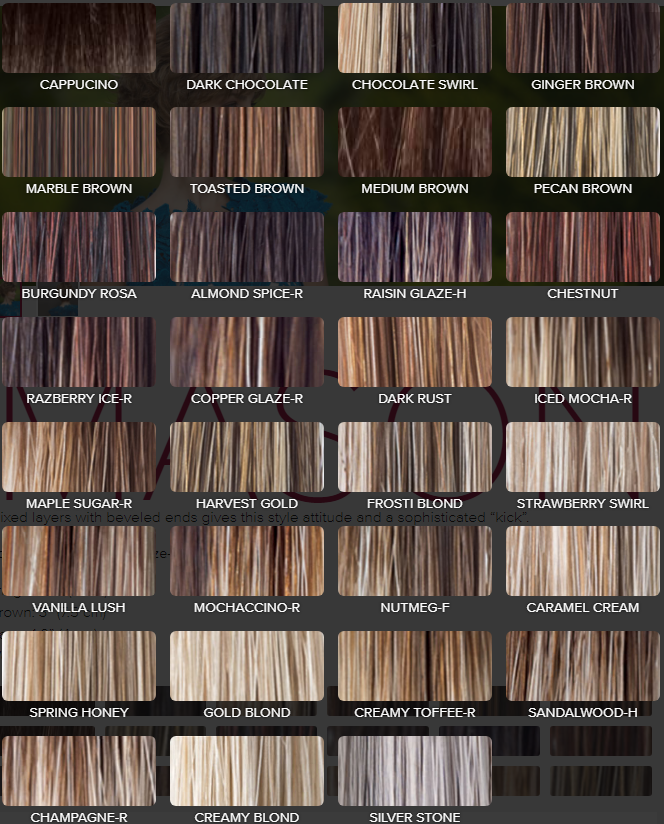Click the CHESTNUT label text
The width and height of the screenshot is (664, 824).
click(x=583, y=294)
